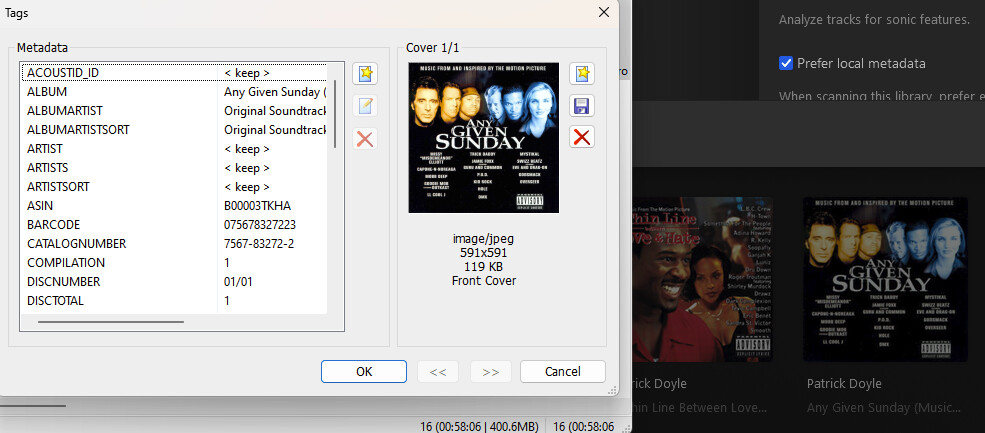Edit the selected metadata field
Viewport: 985px width, 433px height.
[x=365, y=106]
